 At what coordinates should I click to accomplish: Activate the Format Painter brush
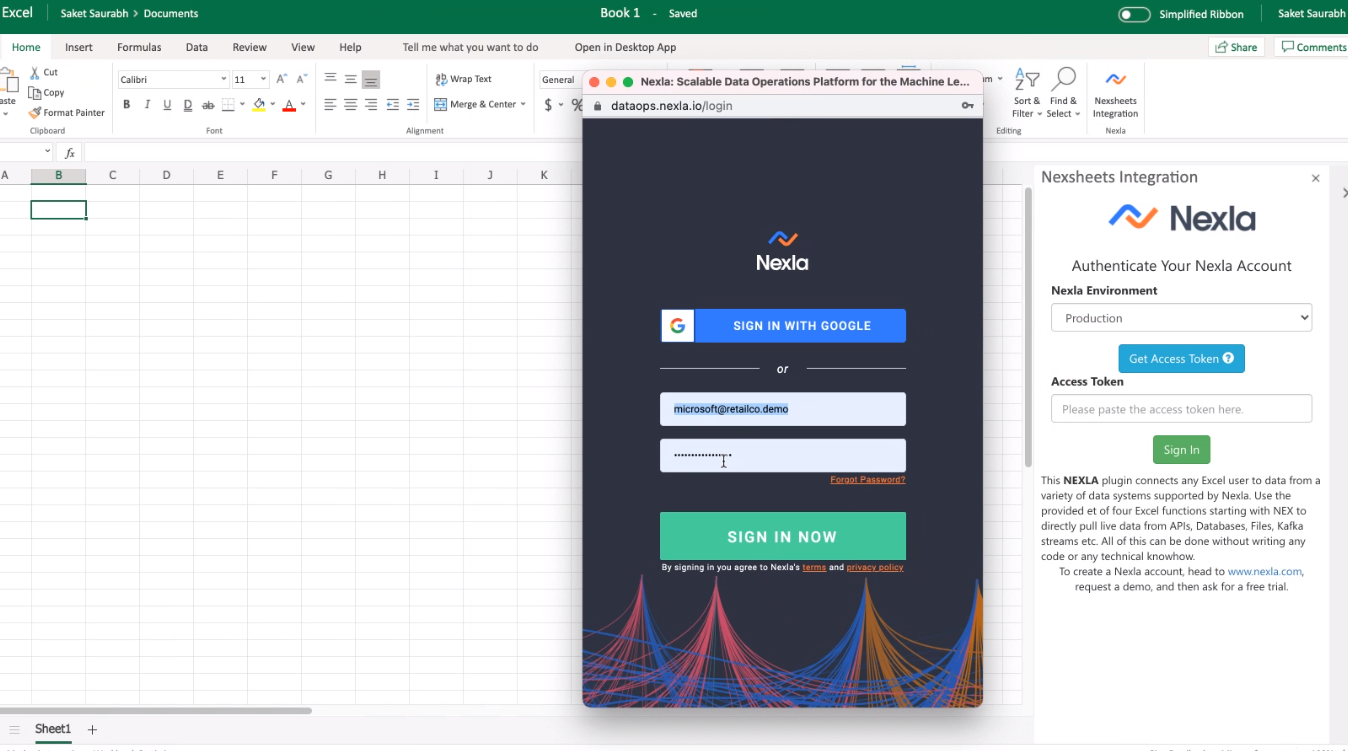coord(35,113)
